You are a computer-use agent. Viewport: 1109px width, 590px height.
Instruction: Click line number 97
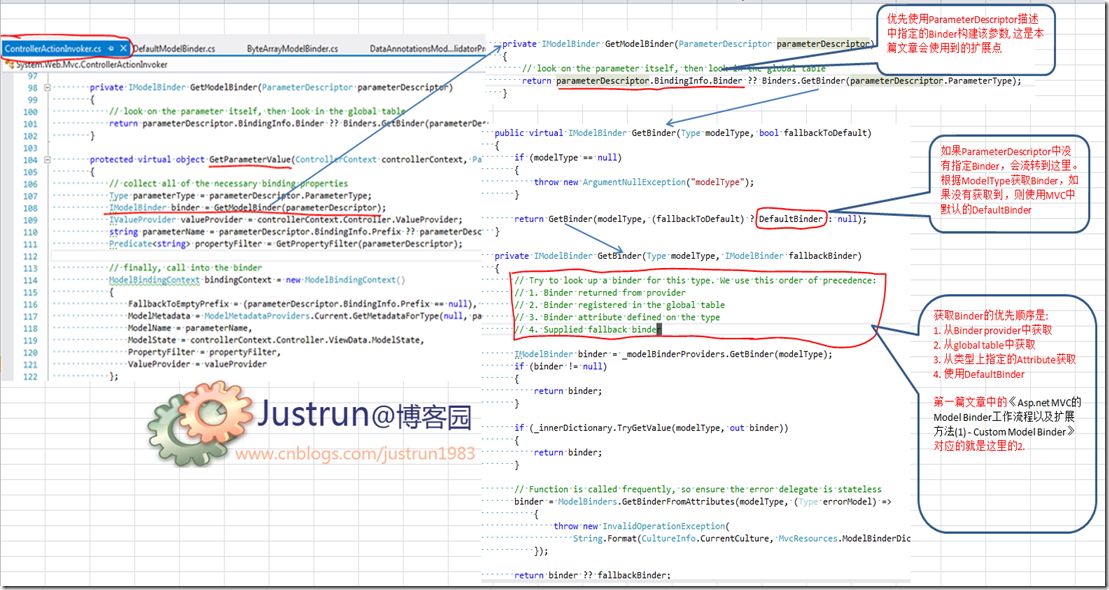click(31, 76)
